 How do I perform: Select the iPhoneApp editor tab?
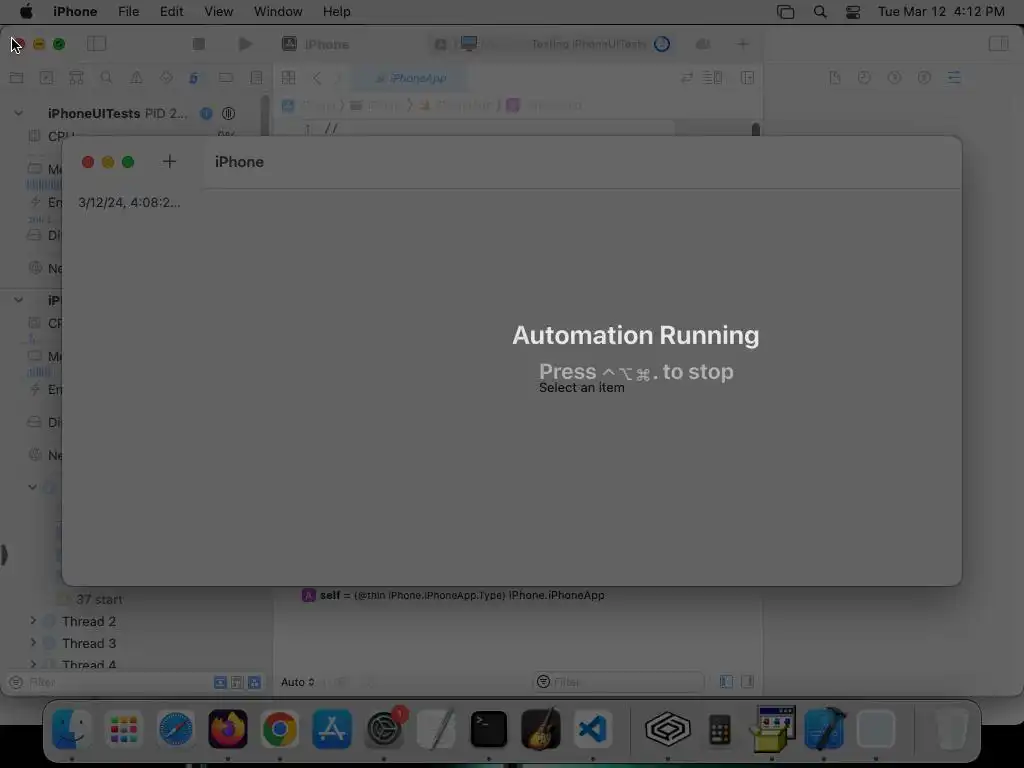pyautogui.click(x=411, y=78)
